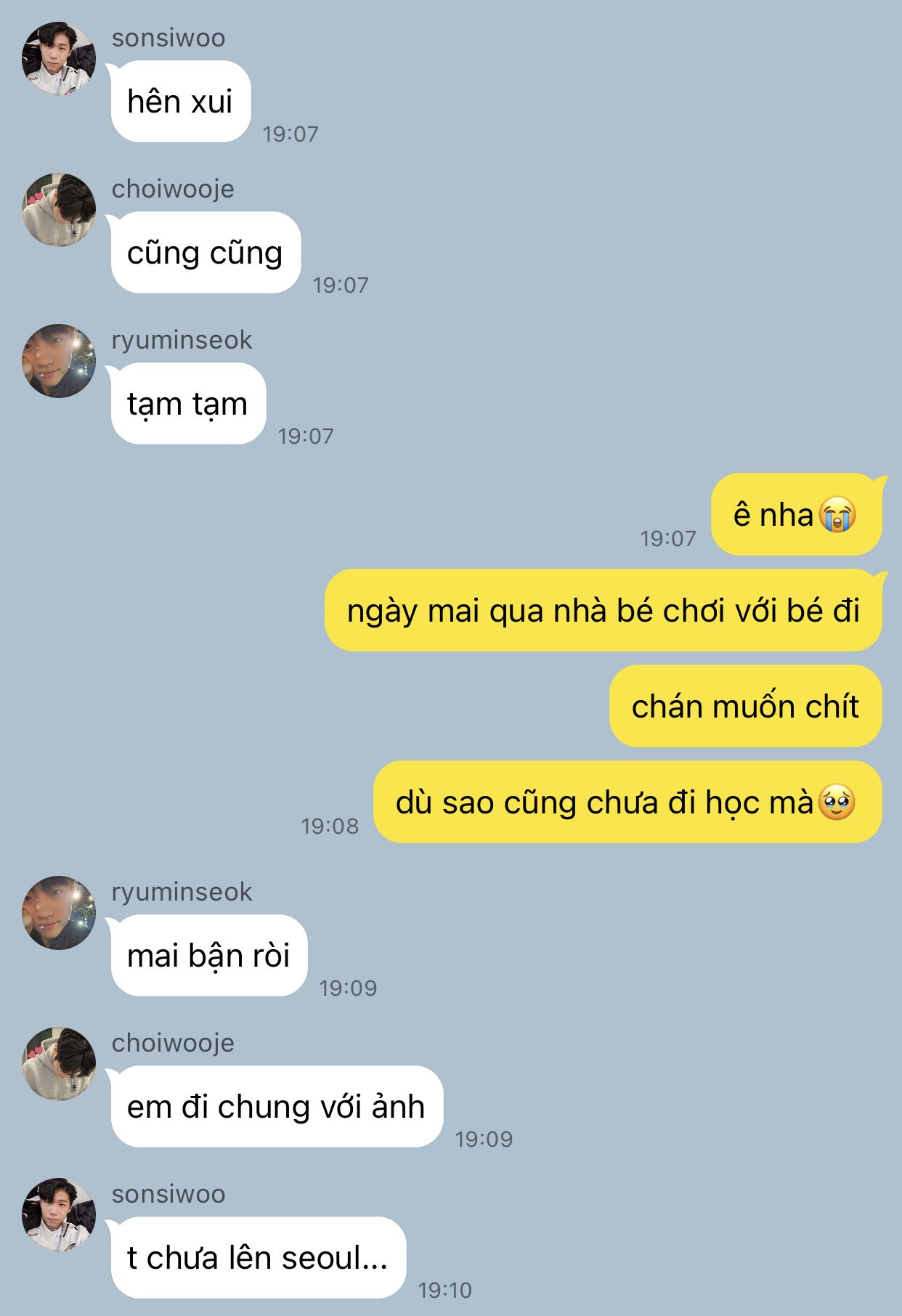This screenshot has height=1316, width=902.
Task: Open choiwooje's avatar beside "em đi chung với ảnh"
Action: pyautogui.click(x=59, y=1064)
